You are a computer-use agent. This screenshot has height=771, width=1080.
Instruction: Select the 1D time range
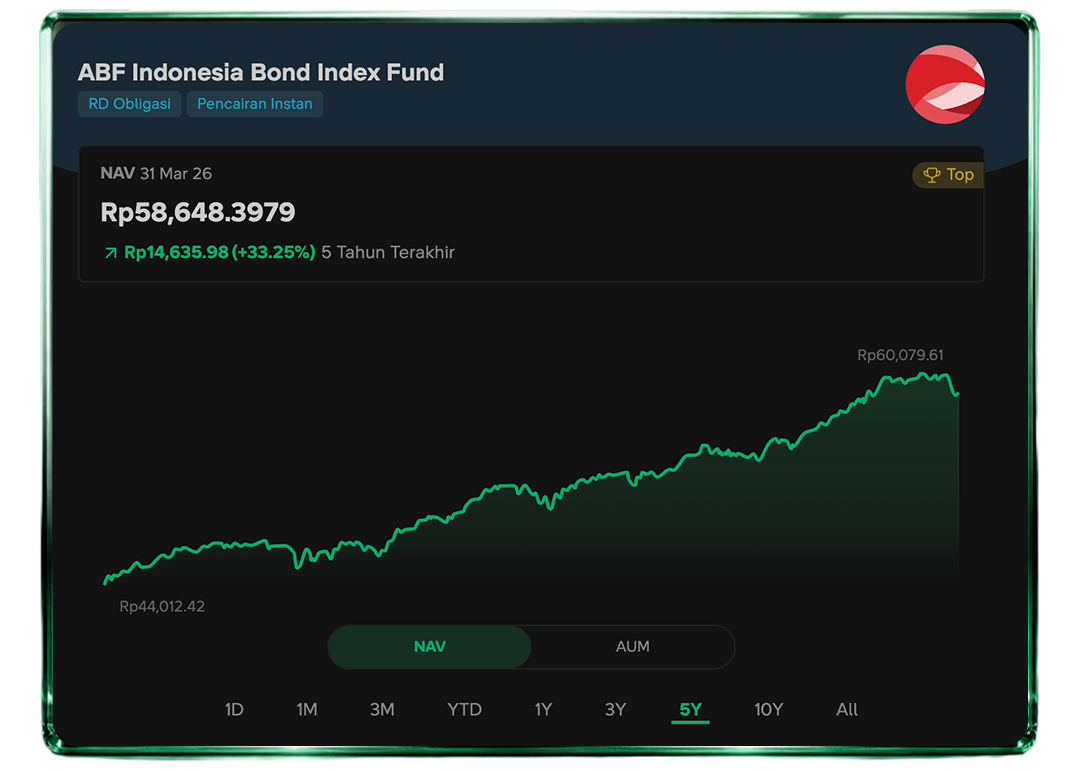234,710
